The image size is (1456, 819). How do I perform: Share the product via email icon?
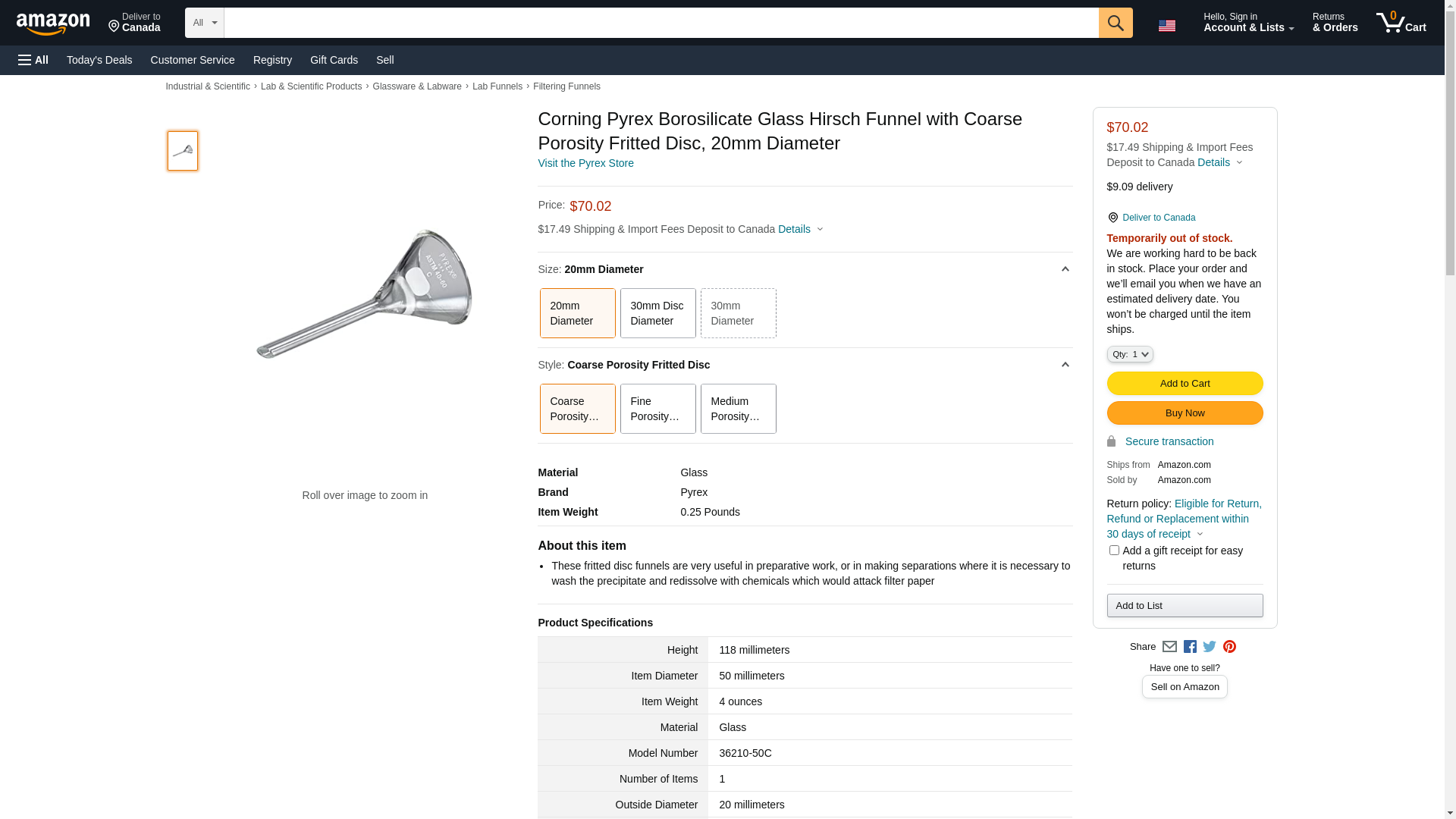point(1169,647)
